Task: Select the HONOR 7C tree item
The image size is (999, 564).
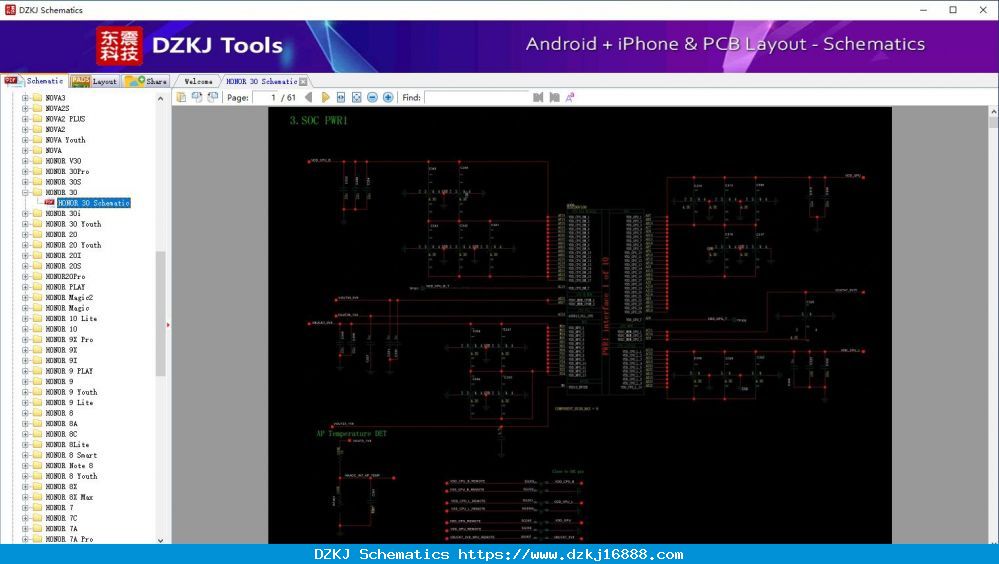Action: pyautogui.click(x=61, y=518)
